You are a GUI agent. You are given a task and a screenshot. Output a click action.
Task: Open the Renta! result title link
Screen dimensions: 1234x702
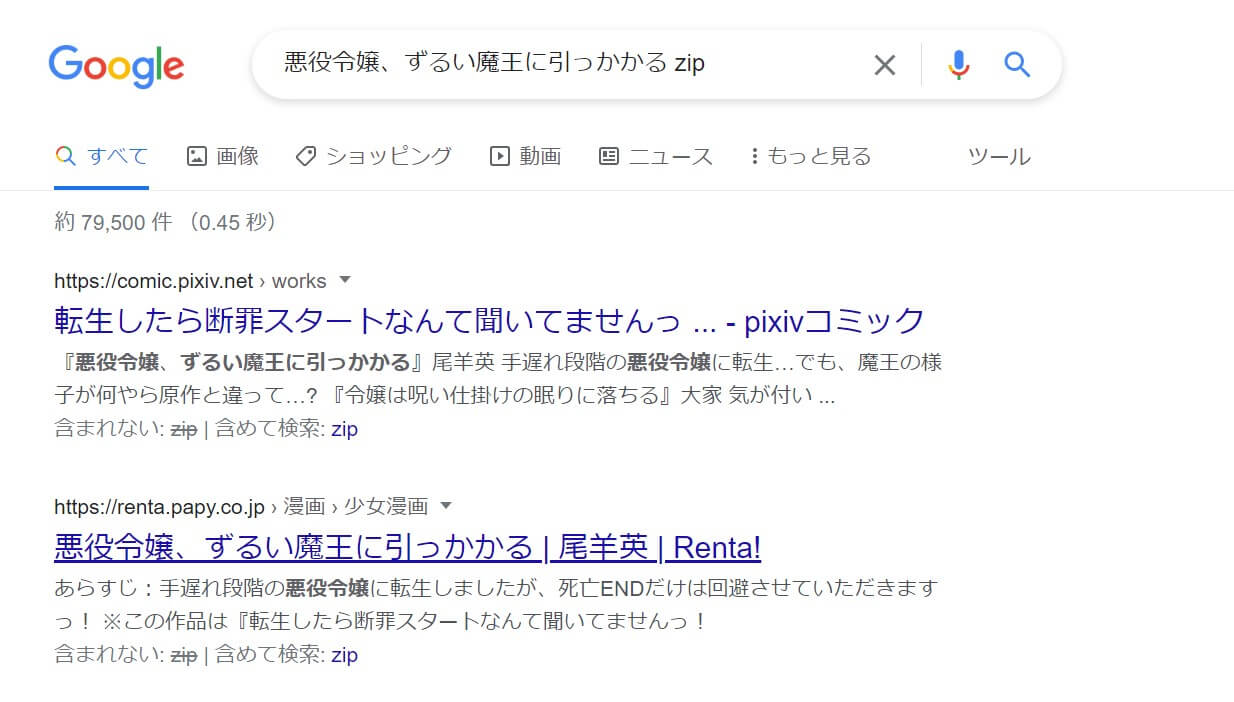(408, 547)
